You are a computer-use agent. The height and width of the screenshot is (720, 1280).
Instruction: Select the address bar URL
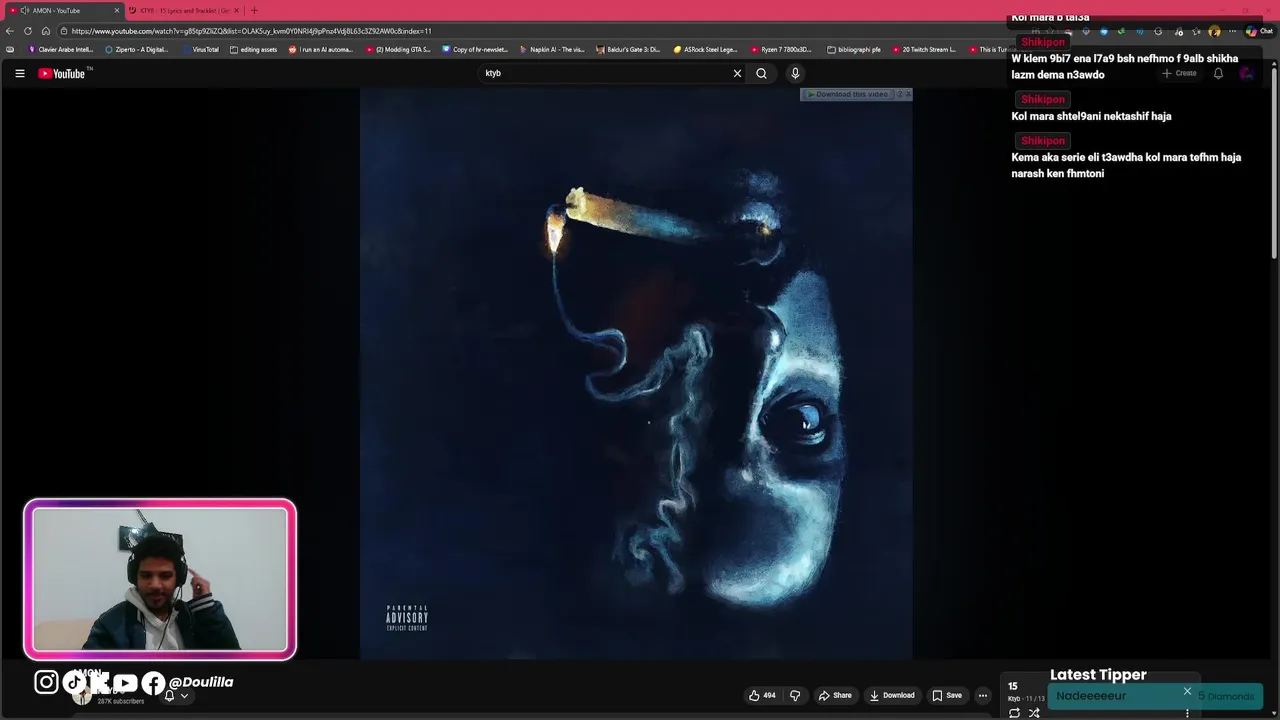click(251, 31)
